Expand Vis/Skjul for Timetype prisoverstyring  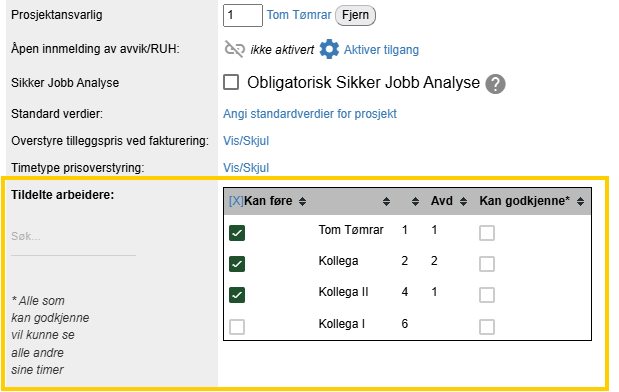246,168
